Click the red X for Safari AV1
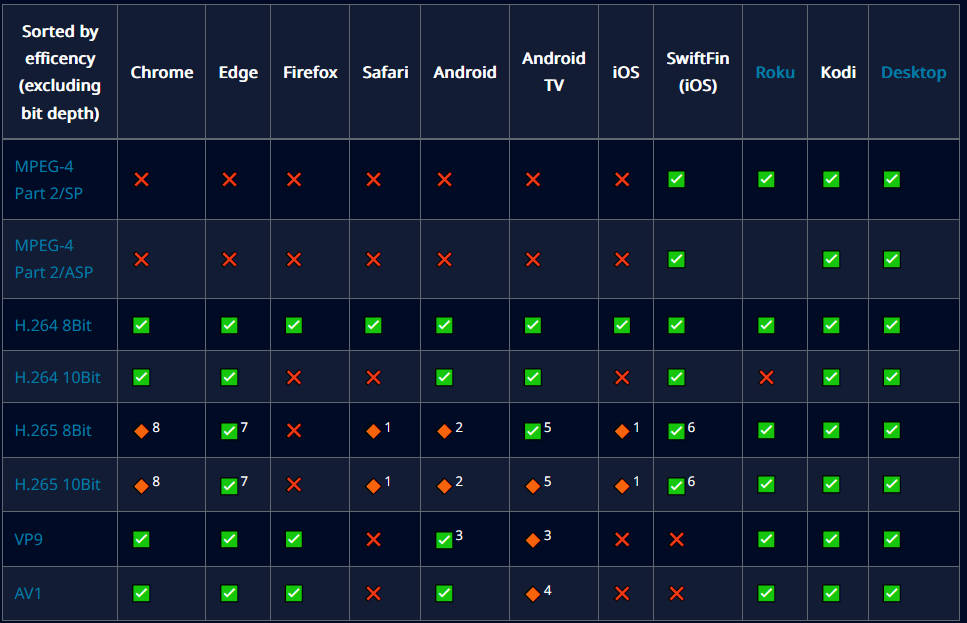This screenshot has width=967, height=623. pyautogui.click(x=373, y=593)
